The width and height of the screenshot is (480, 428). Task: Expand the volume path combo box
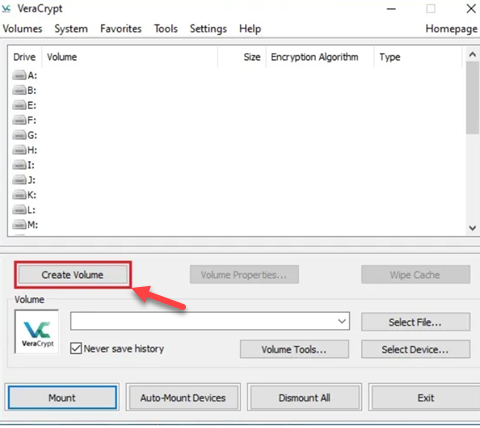click(x=342, y=321)
